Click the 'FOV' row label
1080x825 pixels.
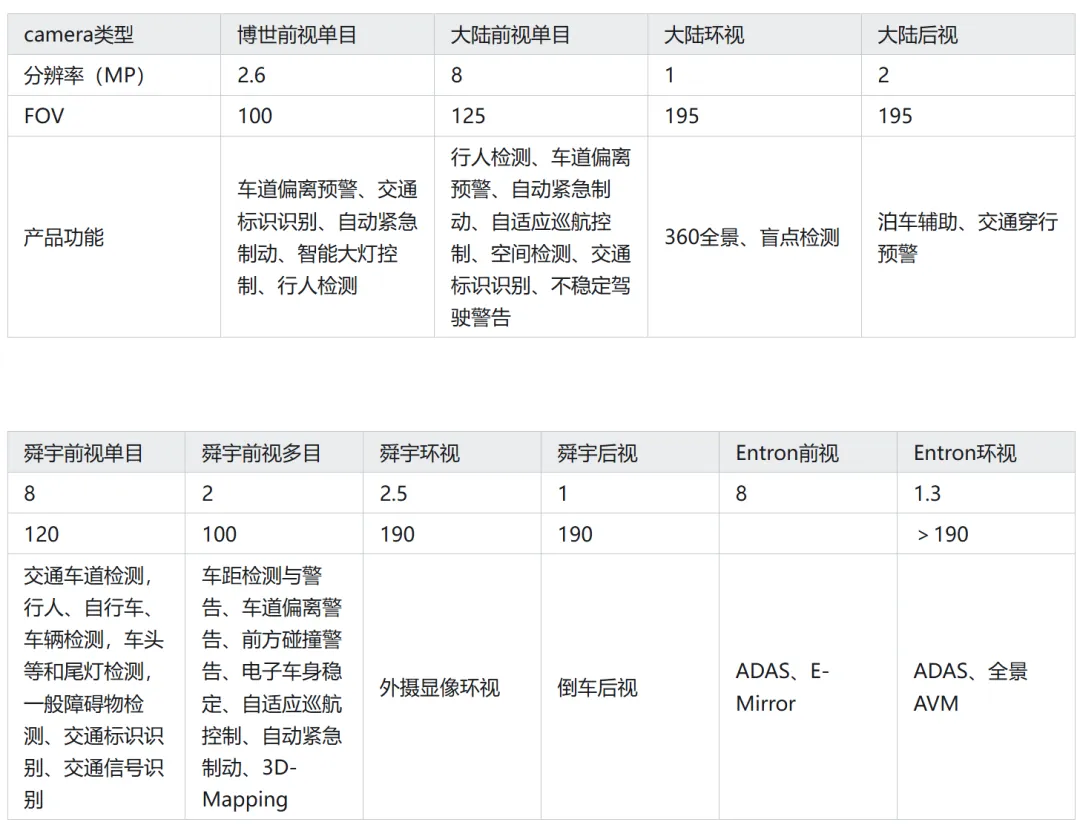114,116
